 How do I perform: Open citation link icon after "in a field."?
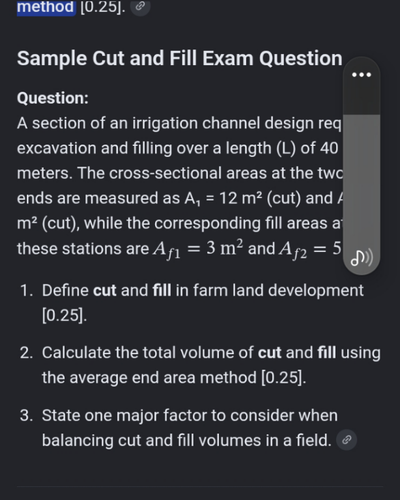(347, 440)
